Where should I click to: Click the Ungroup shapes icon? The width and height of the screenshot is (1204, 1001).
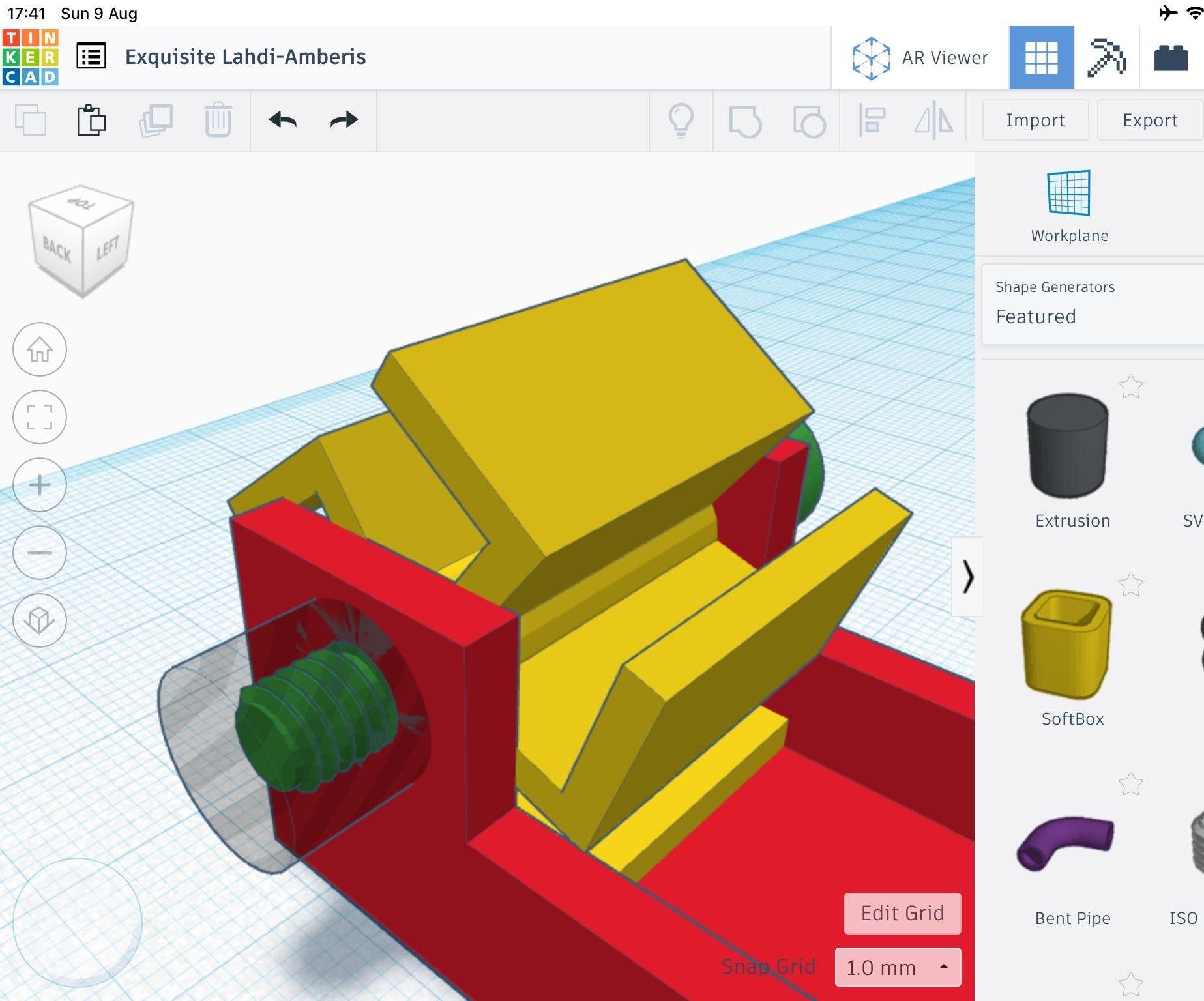[x=809, y=121]
